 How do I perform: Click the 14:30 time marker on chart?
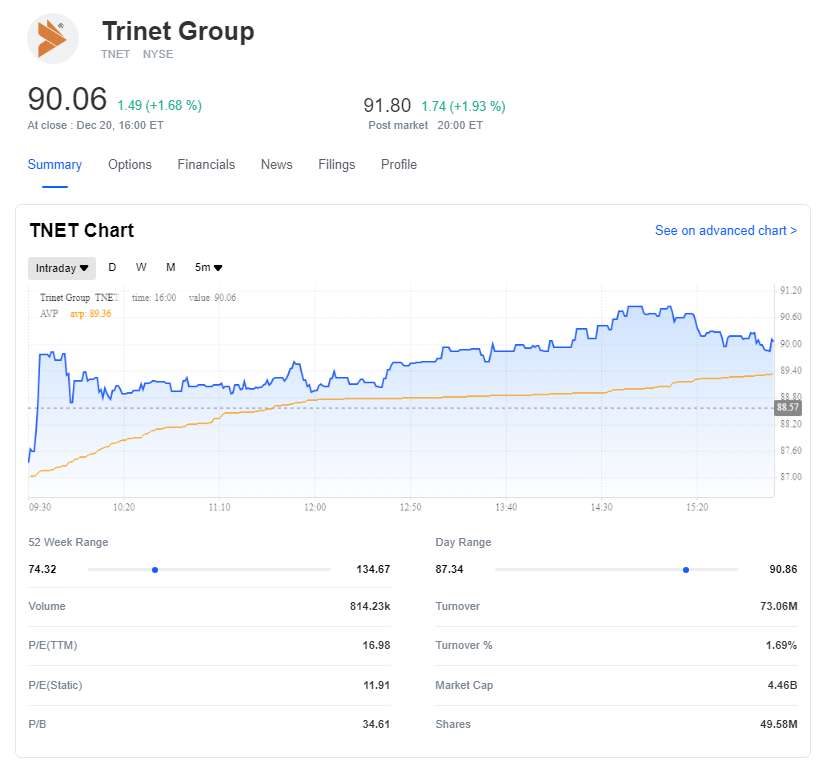click(602, 508)
